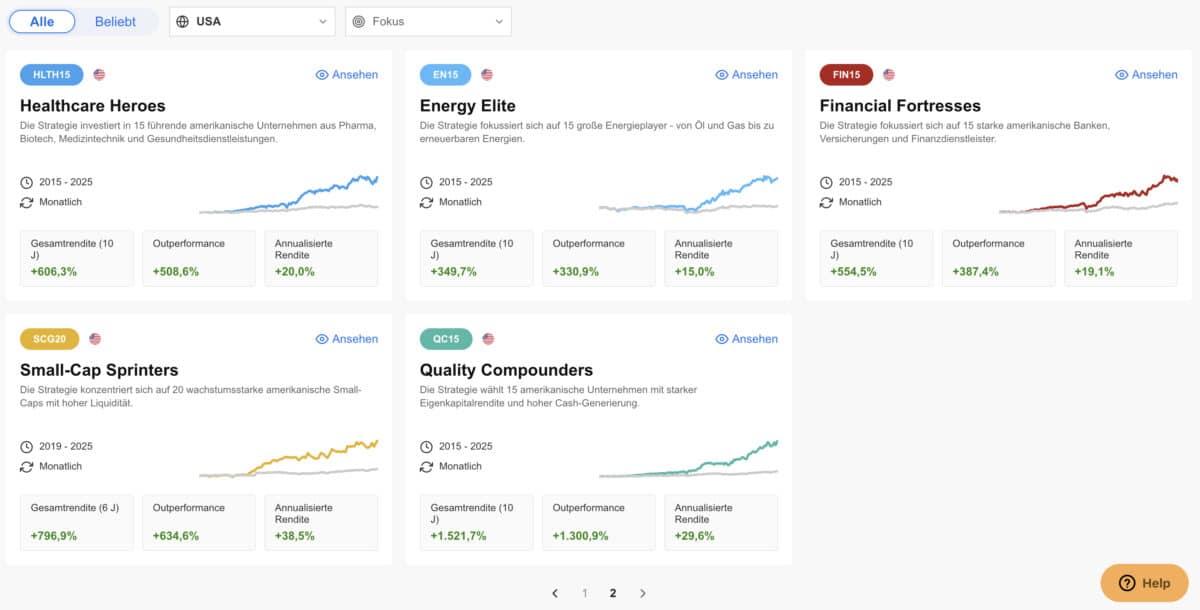The image size is (1200, 610).
Task: Open the Fokus dropdown
Action: (x=428, y=21)
